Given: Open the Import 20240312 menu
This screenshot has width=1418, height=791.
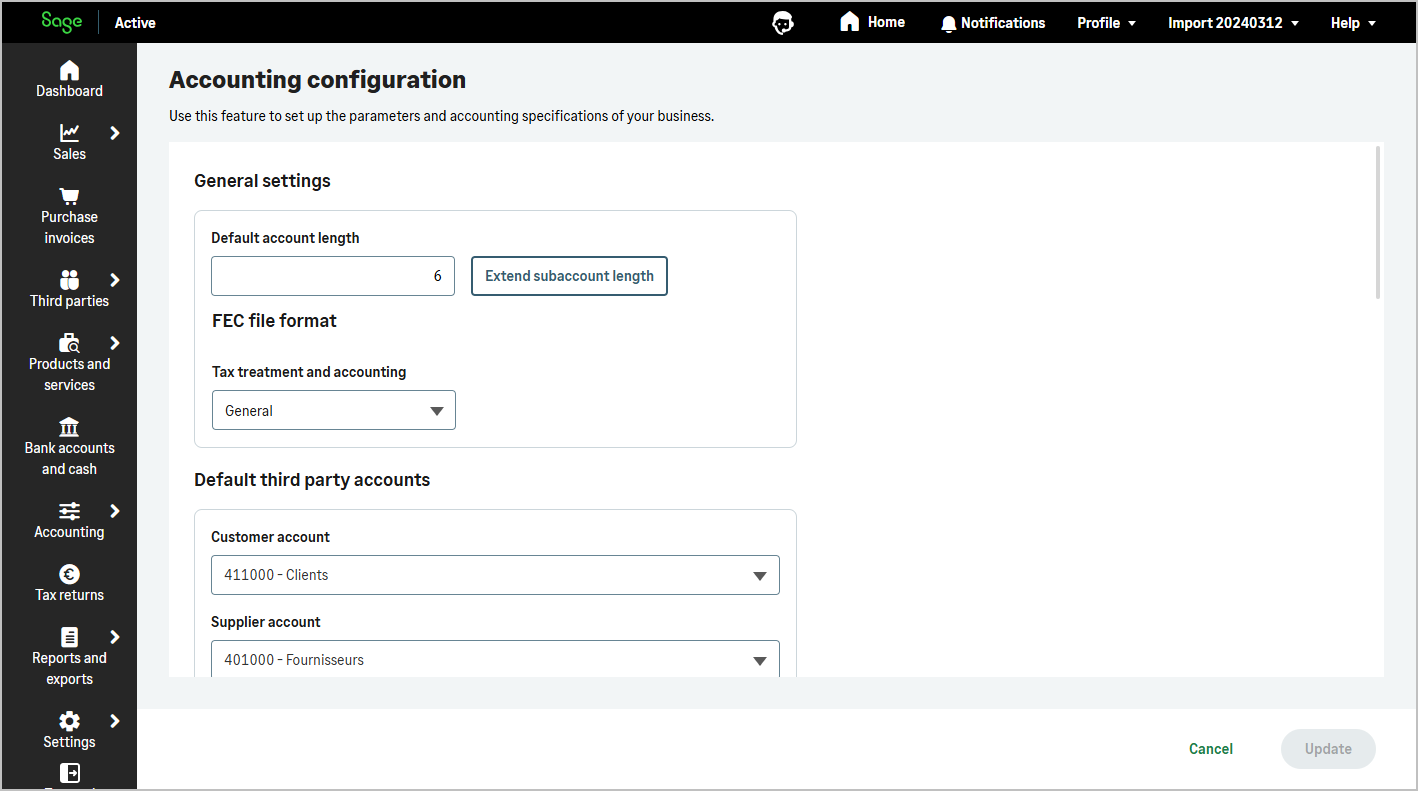Looking at the screenshot, I should pyautogui.click(x=1233, y=23).
